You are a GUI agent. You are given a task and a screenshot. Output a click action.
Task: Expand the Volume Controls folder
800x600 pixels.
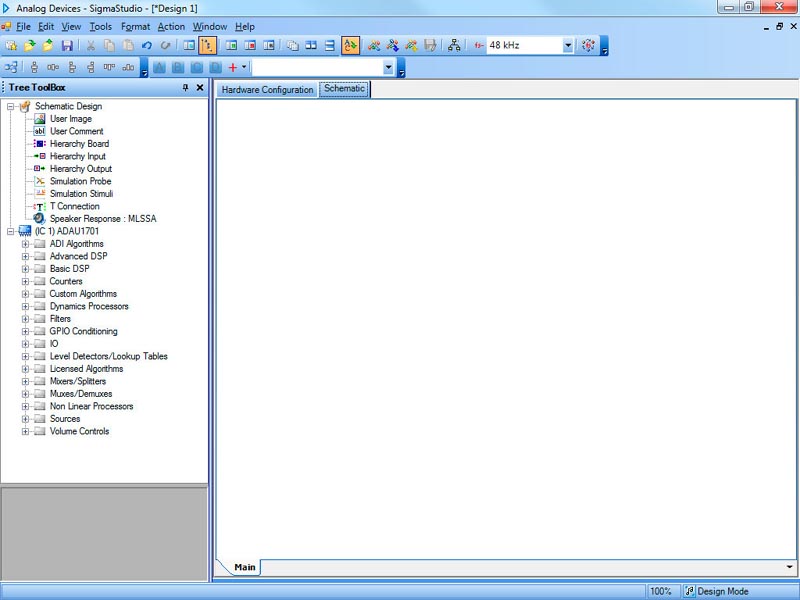coord(25,432)
